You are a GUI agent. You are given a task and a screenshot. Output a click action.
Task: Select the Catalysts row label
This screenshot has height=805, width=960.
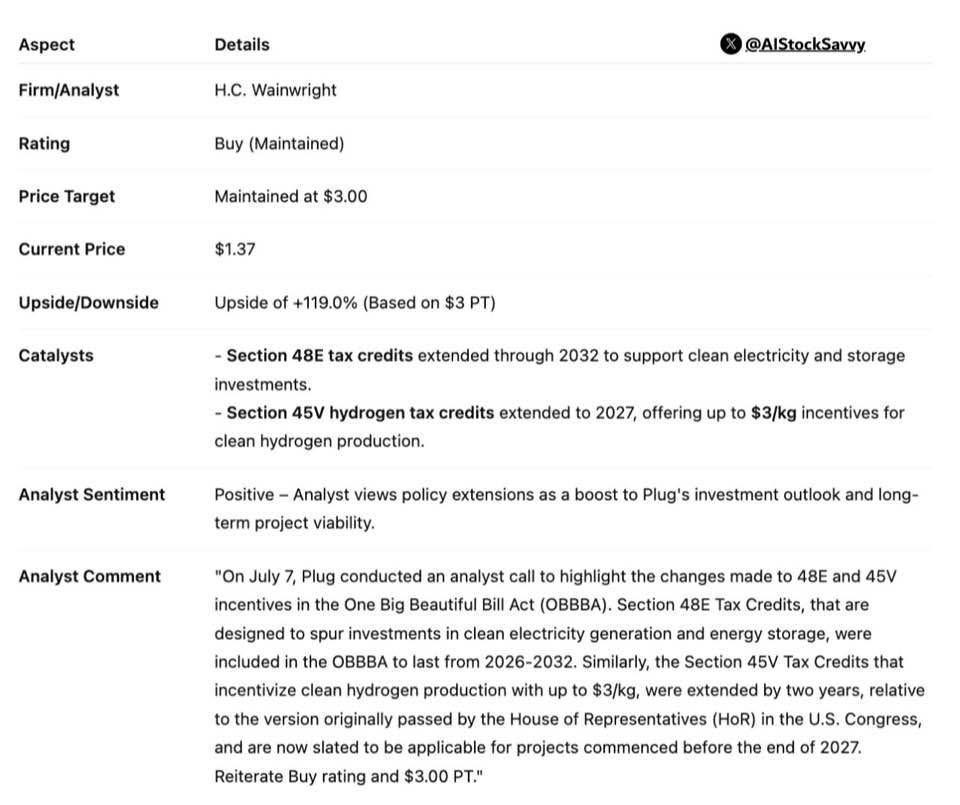tap(54, 356)
